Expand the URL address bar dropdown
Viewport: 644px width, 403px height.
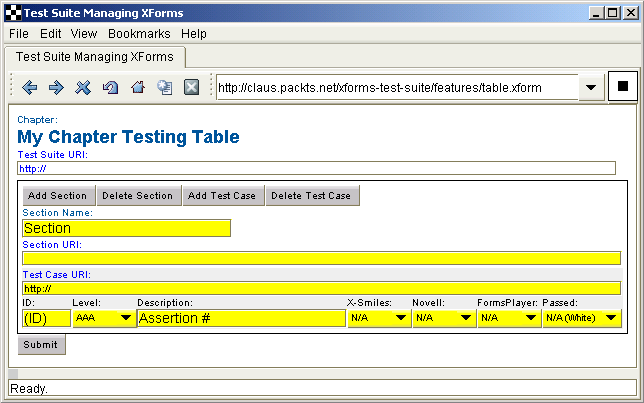tap(592, 88)
